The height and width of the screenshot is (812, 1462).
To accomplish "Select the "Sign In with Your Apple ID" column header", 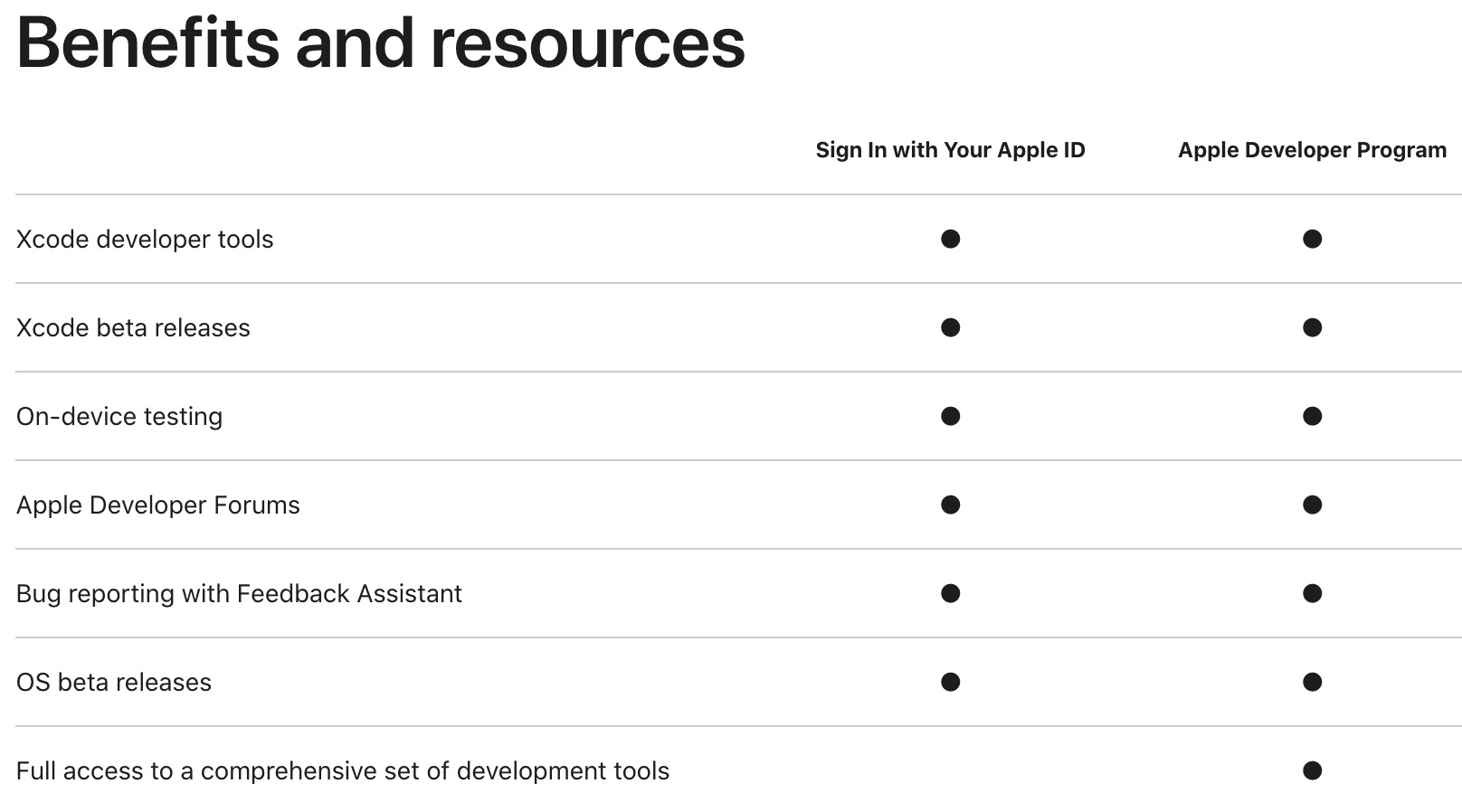I will pyautogui.click(x=950, y=150).
